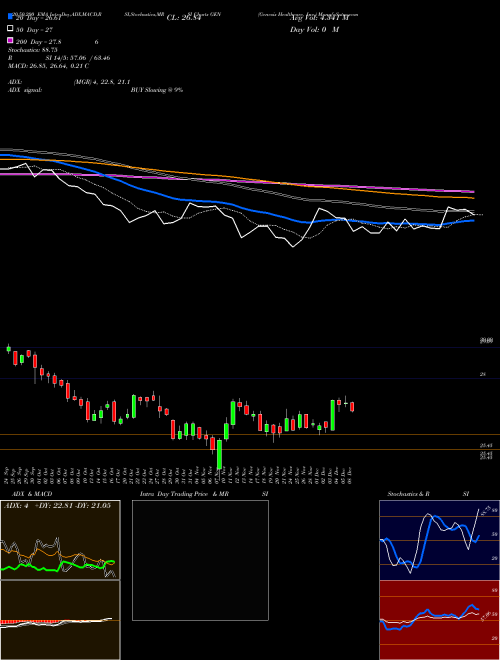This screenshot has height=660, width=500.
Task: Click the 'Avg Vol: 4.341 M' value
Action: pos(319,18)
